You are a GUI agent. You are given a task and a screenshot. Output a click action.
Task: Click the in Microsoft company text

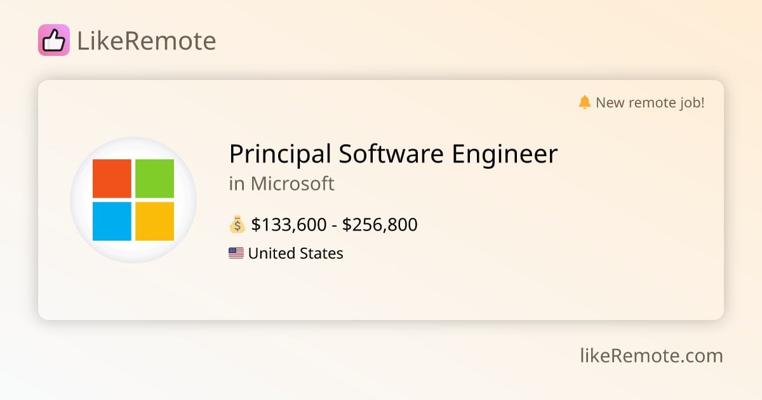[281, 184]
